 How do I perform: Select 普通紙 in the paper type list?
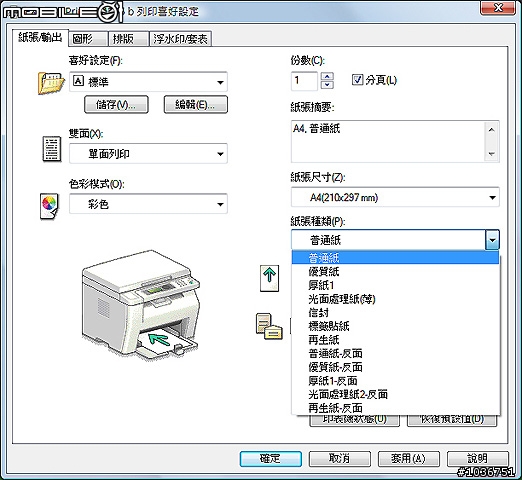click(395, 258)
